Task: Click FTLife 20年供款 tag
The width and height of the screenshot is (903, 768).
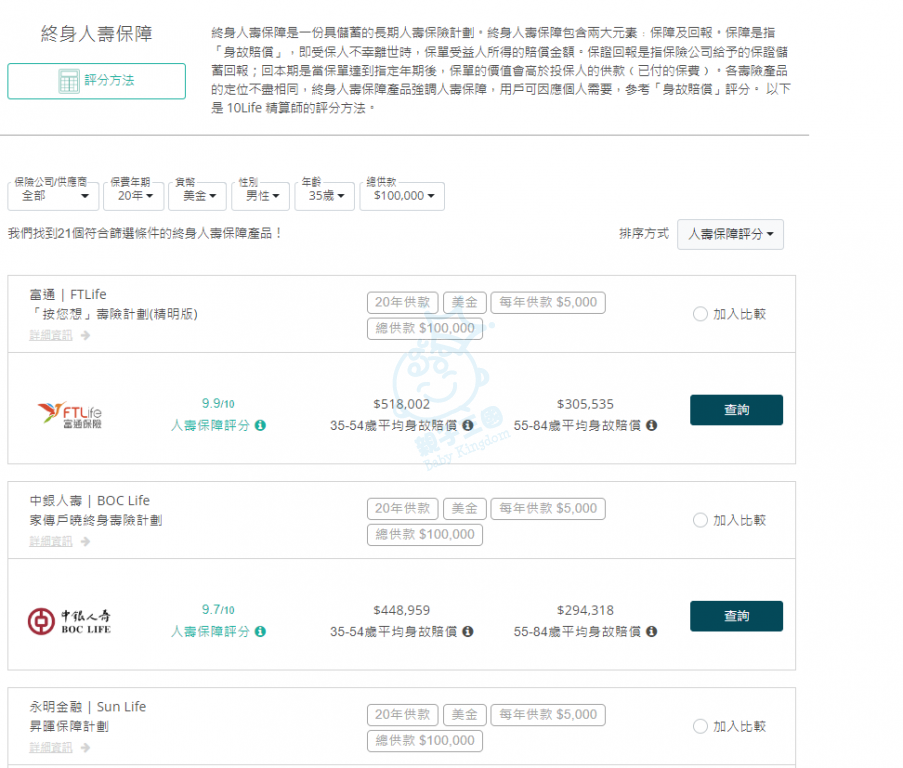Action: (x=403, y=302)
